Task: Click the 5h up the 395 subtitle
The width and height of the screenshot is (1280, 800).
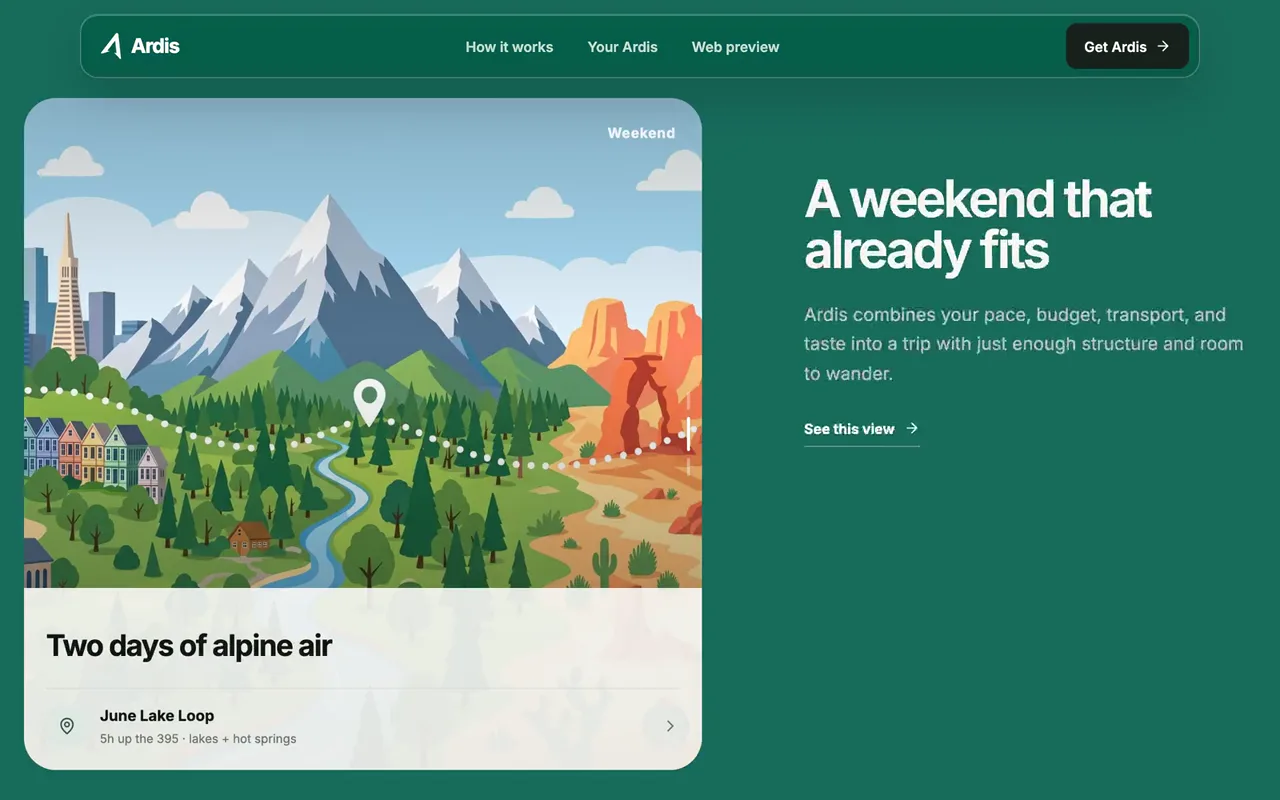Action: point(198,739)
